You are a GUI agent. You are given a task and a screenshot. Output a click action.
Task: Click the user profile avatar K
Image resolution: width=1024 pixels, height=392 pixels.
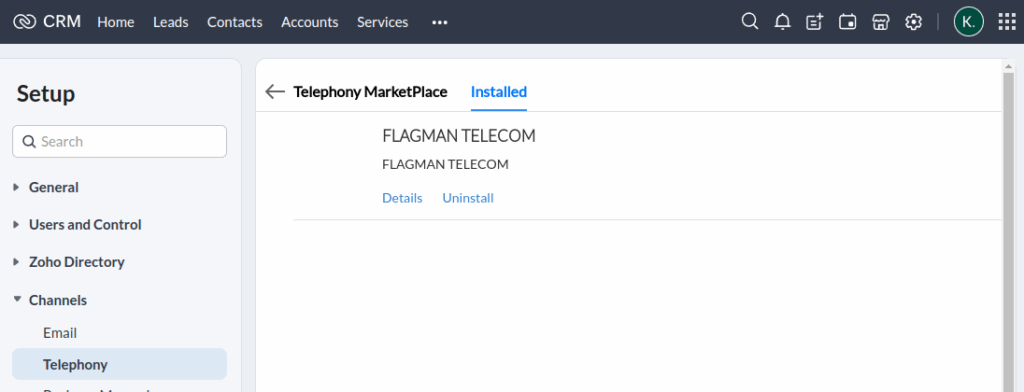(968, 22)
